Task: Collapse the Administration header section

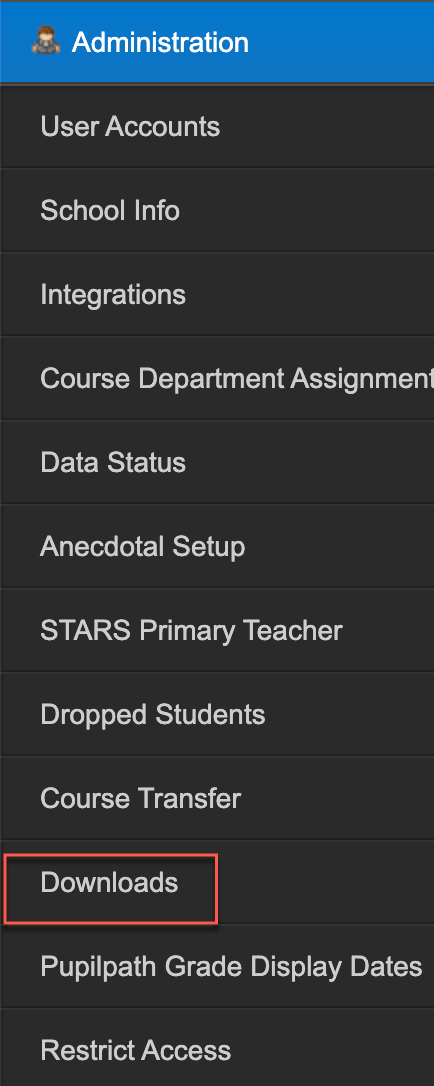Action: point(217,42)
